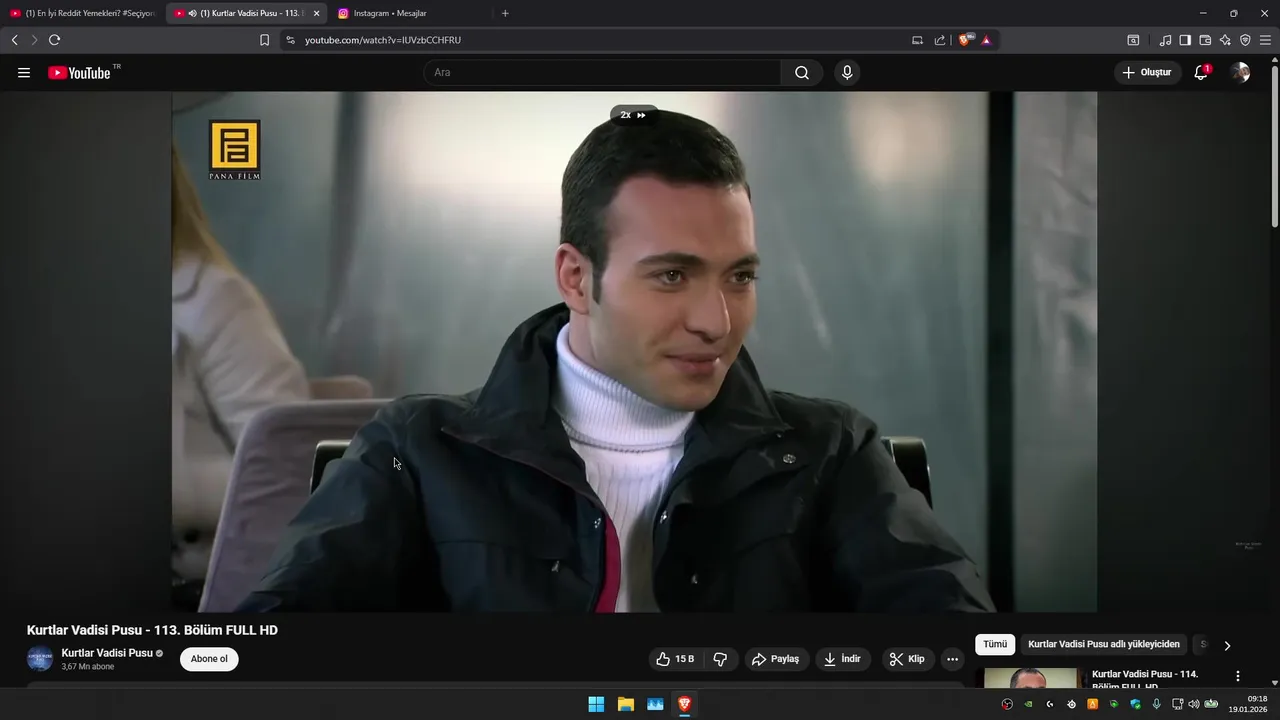Image resolution: width=1280 pixels, height=720 pixels.
Task: Like the video with thumbs up
Action: (x=674, y=659)
